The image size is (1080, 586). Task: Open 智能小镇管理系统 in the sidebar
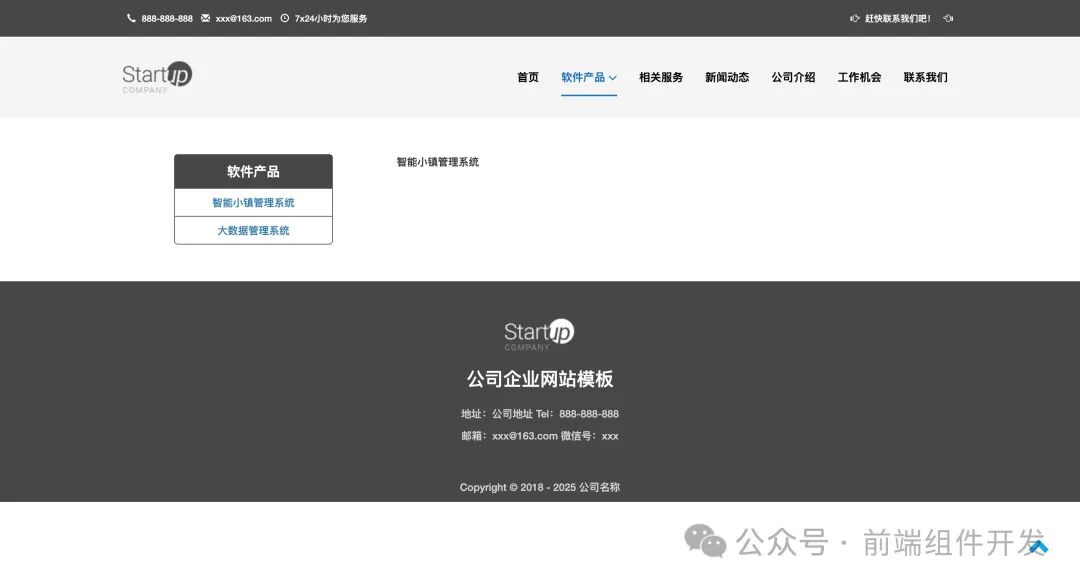point(253,202)
